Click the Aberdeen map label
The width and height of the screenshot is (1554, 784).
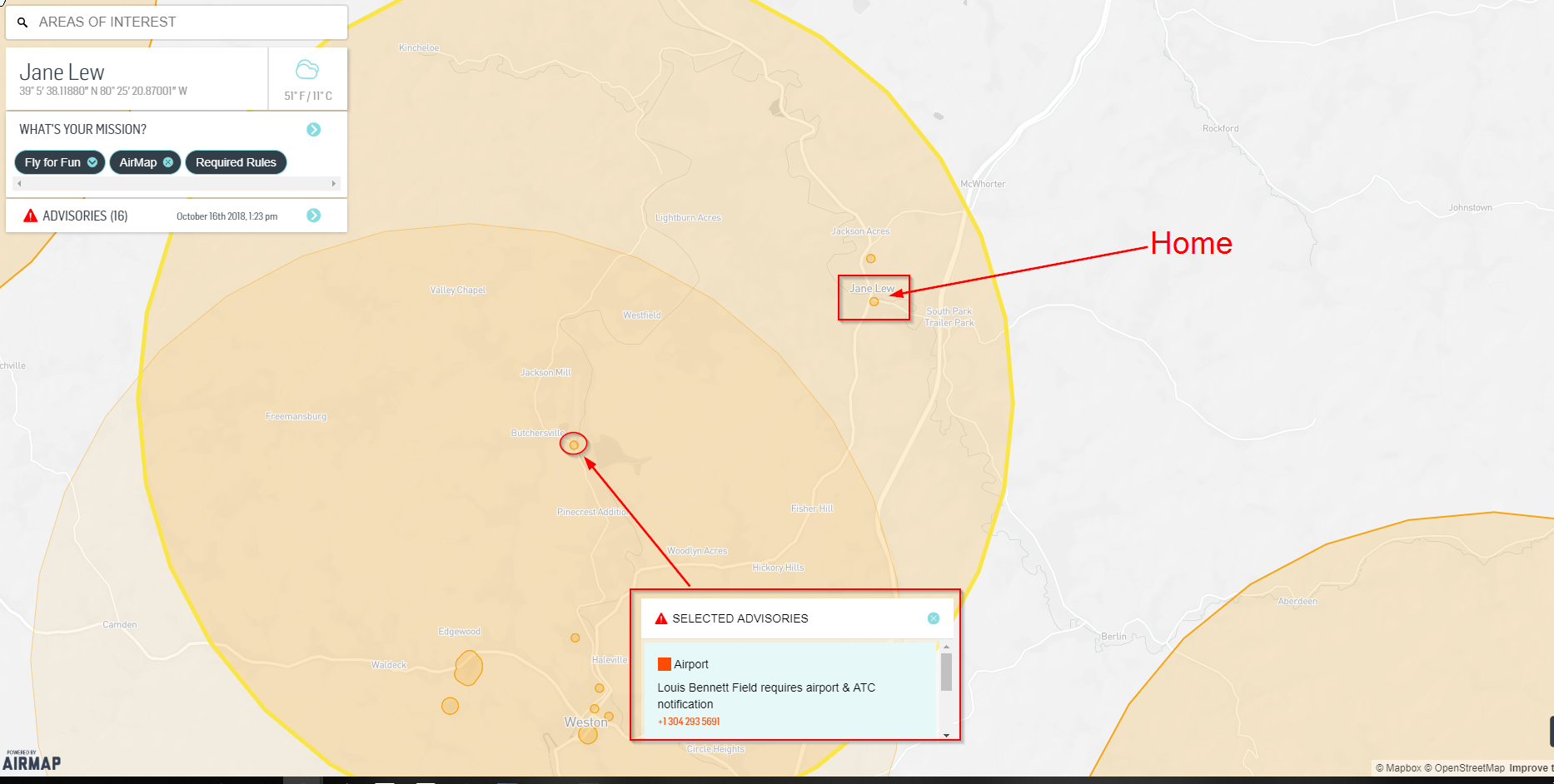[x=1297, y=601]
